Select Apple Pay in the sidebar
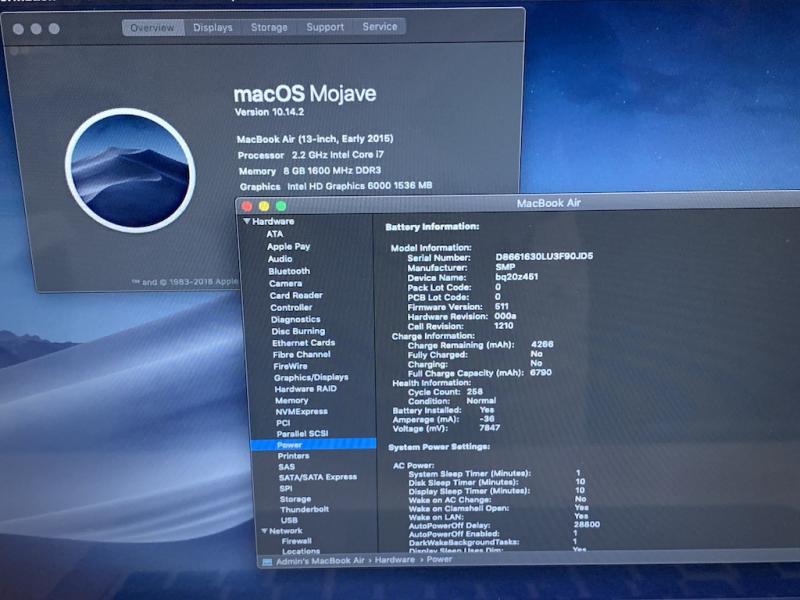 288,246
